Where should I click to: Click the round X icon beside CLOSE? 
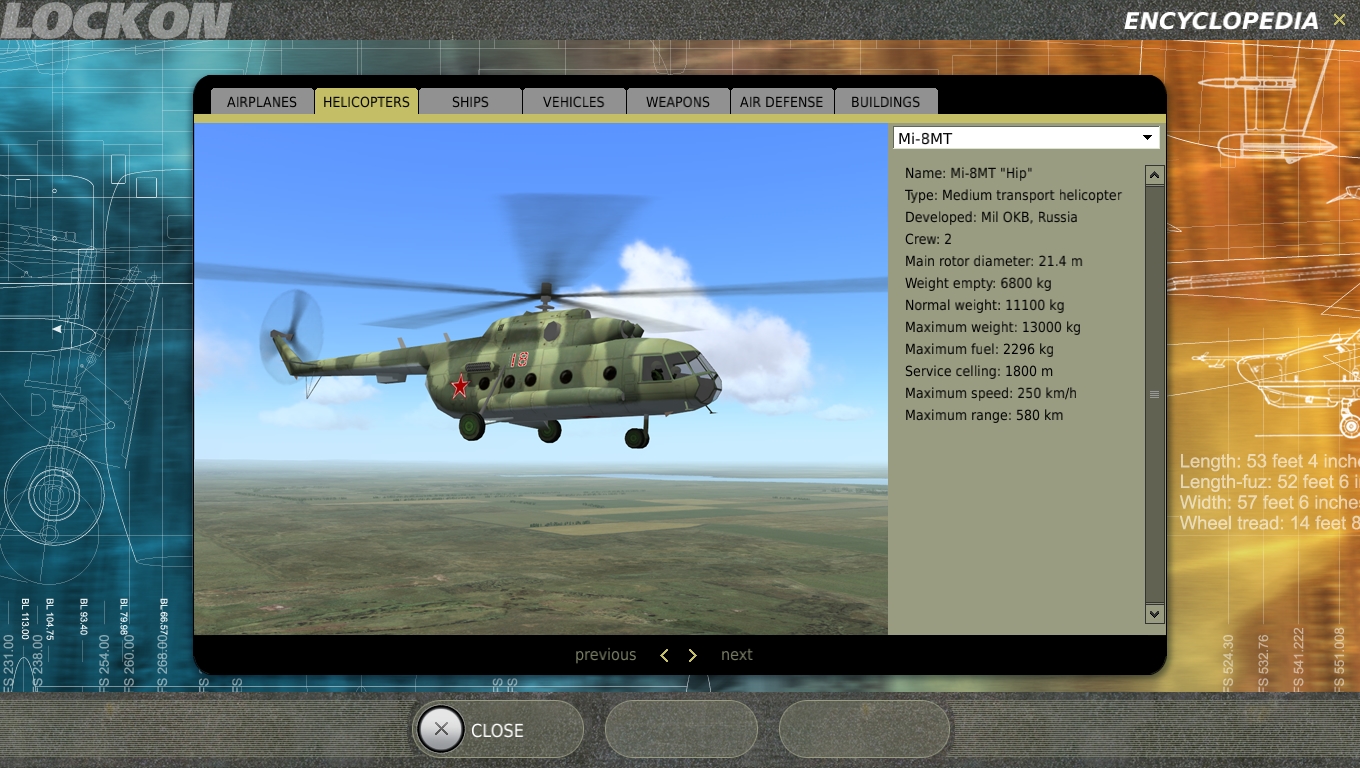click(441, 729)
